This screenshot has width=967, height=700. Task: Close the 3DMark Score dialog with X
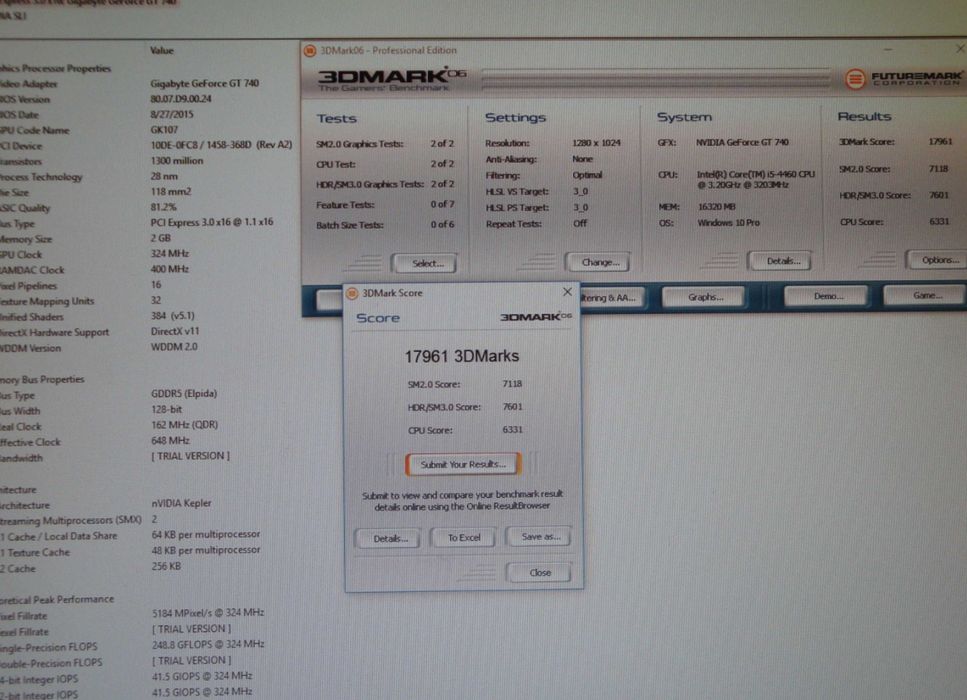(x=567, y=292)
